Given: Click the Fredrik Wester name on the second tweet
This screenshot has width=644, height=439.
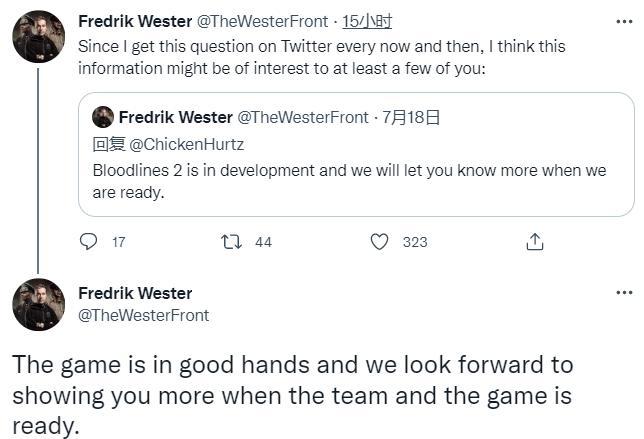Looking at the screenshot, I should [x=134, y=293].
